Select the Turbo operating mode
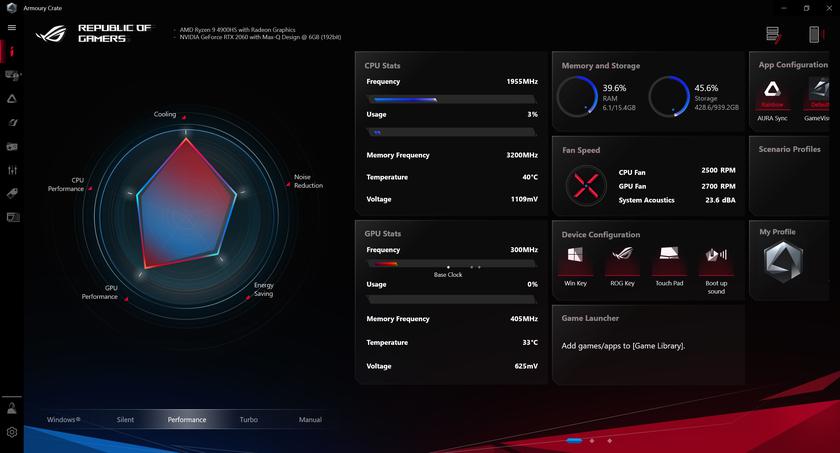Screen dimensions: 840x453 click(x=248, y=420)
